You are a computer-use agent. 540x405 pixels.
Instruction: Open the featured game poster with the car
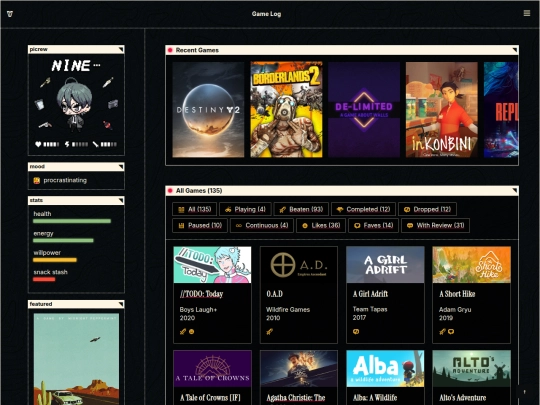[x=76, y=359]
